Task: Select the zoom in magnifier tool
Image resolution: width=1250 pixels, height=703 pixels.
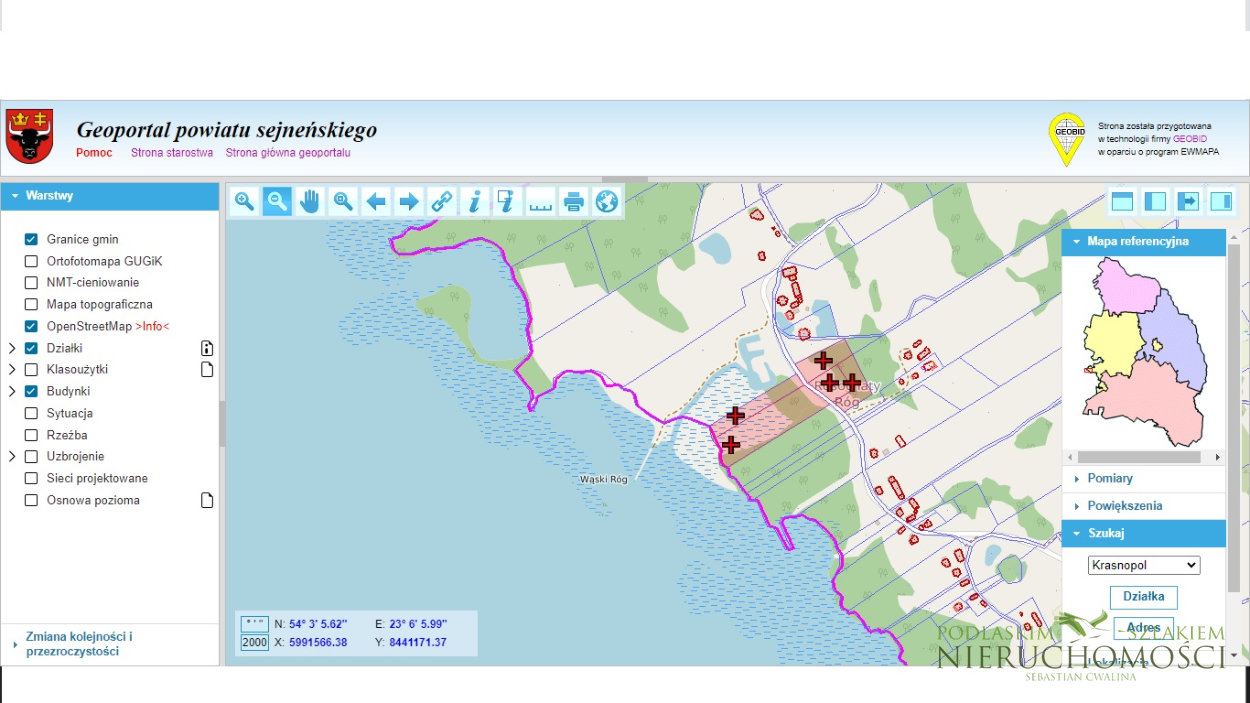Action: [244, 202]
